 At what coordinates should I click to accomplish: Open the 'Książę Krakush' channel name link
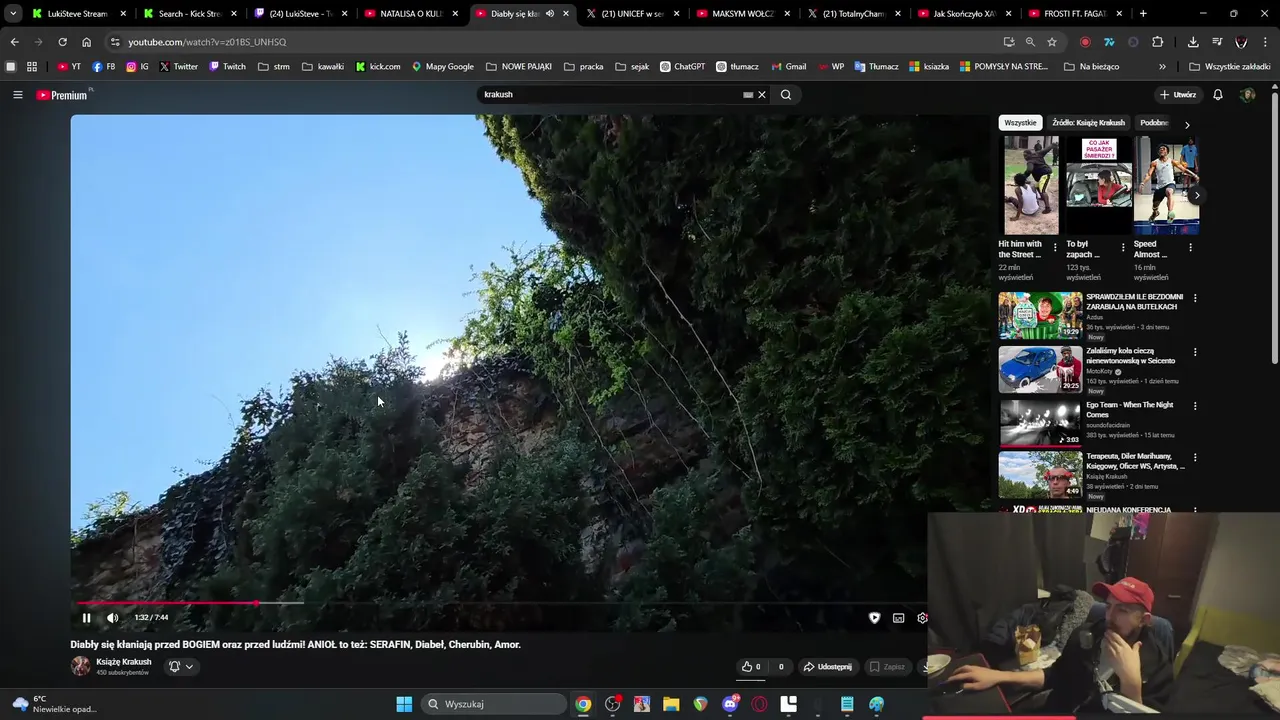pyautogui.click(x=124, y=662)
